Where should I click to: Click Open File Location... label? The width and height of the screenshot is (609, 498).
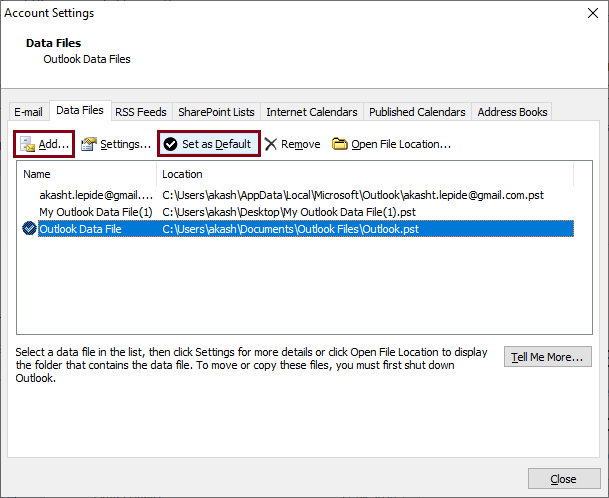click(401, 144)
